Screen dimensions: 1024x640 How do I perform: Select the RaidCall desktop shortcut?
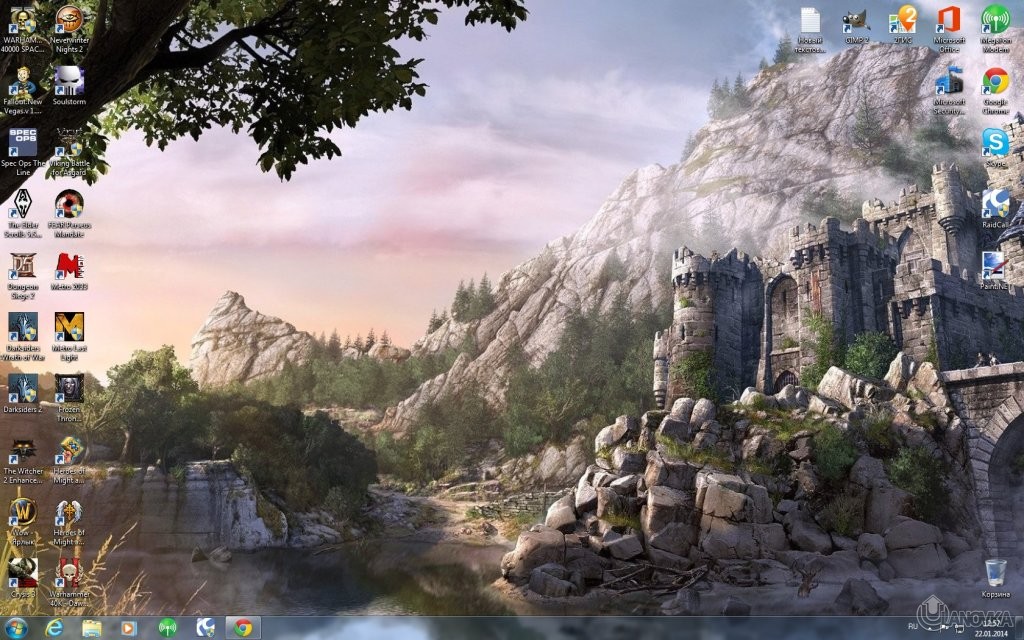pos(995,209)
